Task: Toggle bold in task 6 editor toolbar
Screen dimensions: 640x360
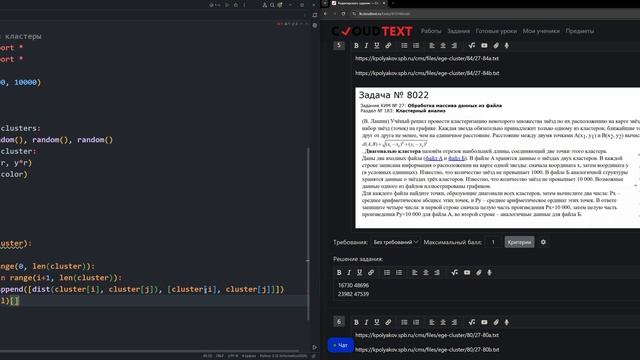Action: pyautogui.click(x=356, y=322)
